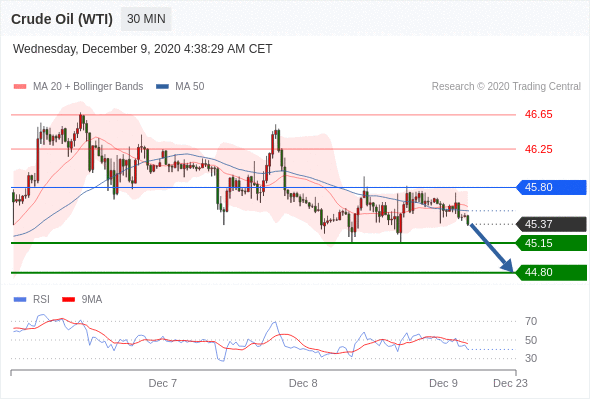The height and width of the screenshot is (400, 590).
Task: Select the 44.80 green target tag
Action: pos(551,272)
